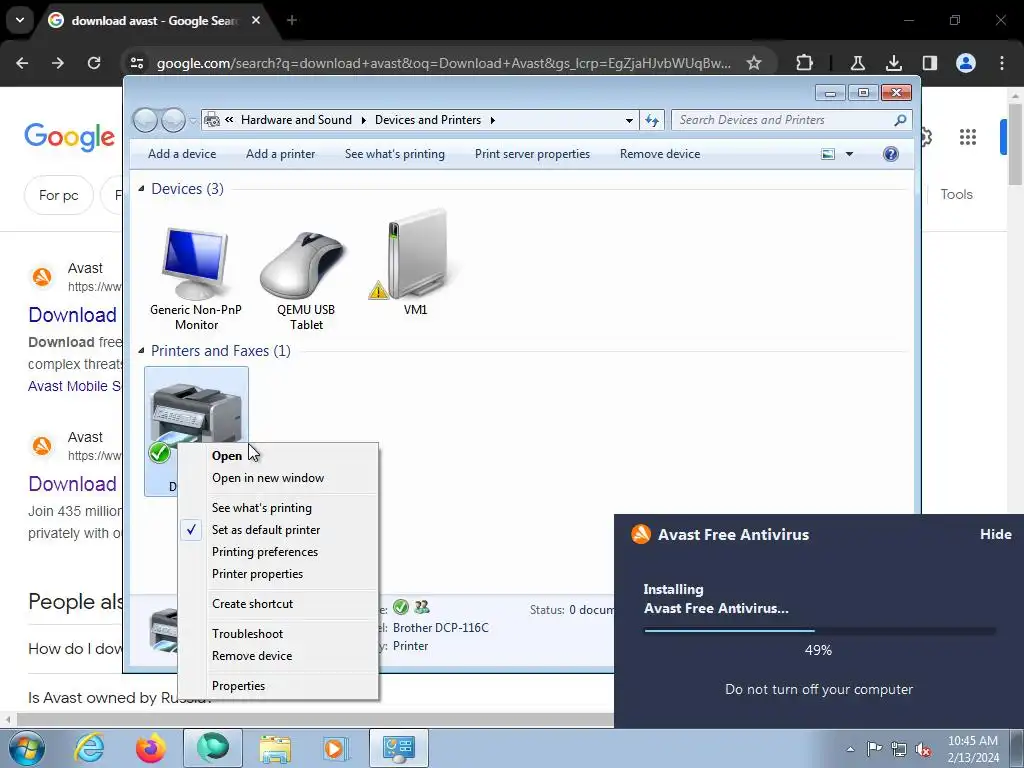The width and height of the screenshot is (1024, 768).
Task: Open Chrome extensions puzzle icon
Action: (805, 63)
